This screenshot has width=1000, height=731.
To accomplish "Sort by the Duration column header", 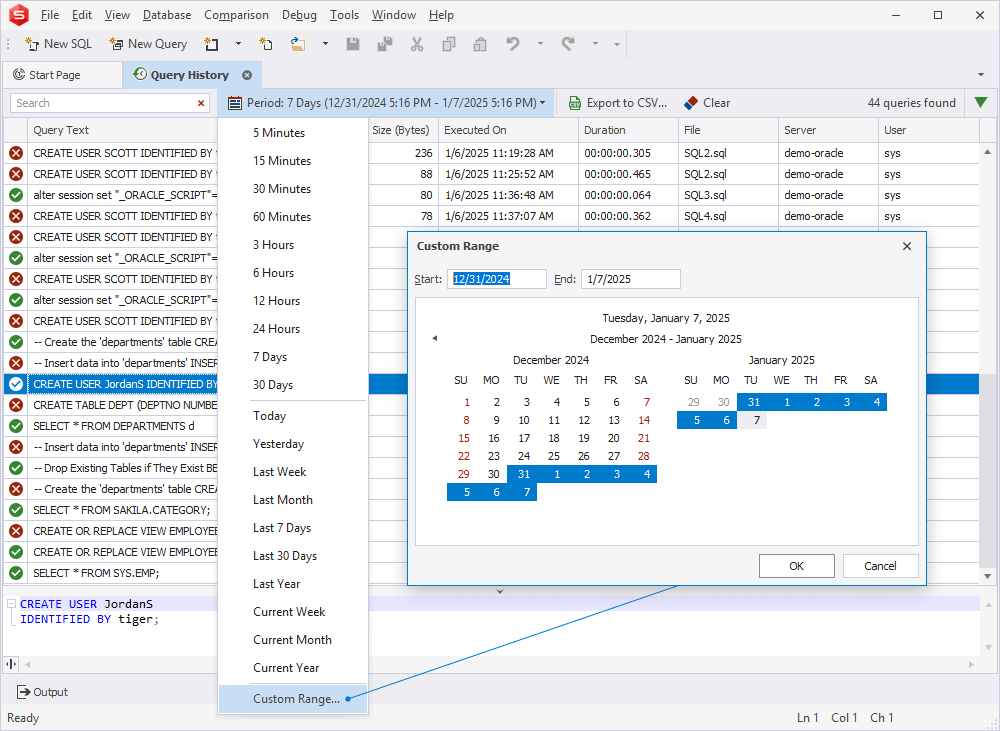I will [629, 130].
